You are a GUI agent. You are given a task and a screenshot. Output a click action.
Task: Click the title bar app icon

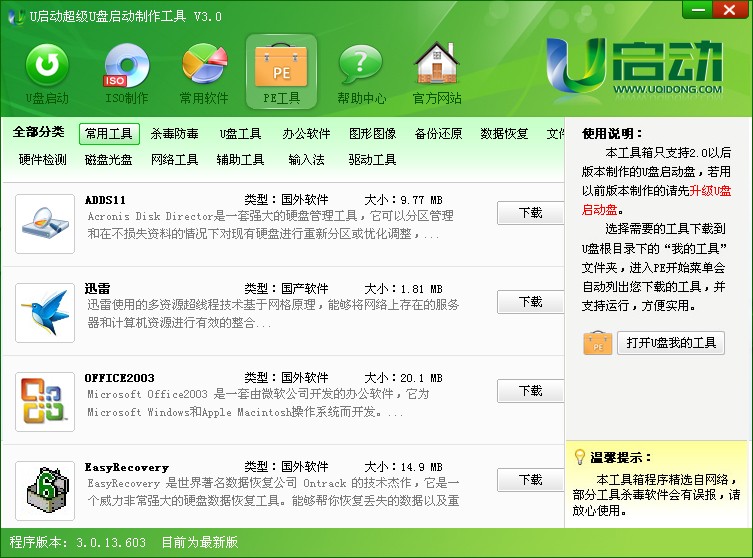pos(17,17)
